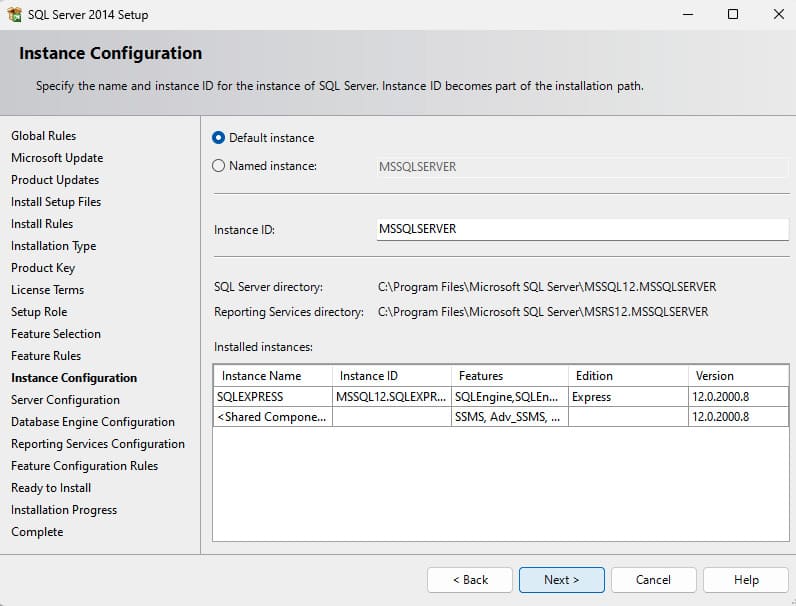Select the Default instance radio button
Viewport: 796px width, 606px height.
coord(219,138)
